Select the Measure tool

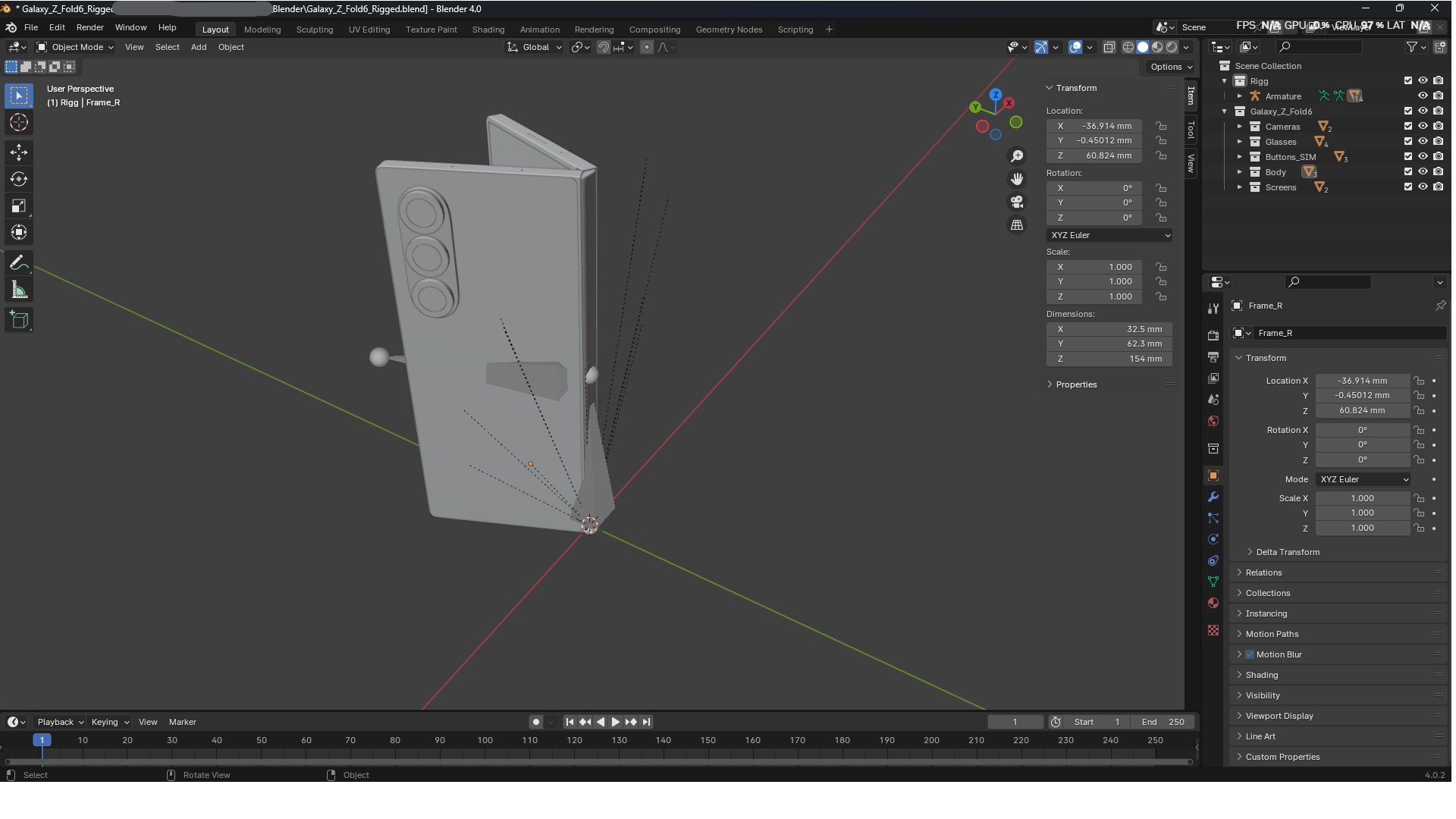point(19,290)
